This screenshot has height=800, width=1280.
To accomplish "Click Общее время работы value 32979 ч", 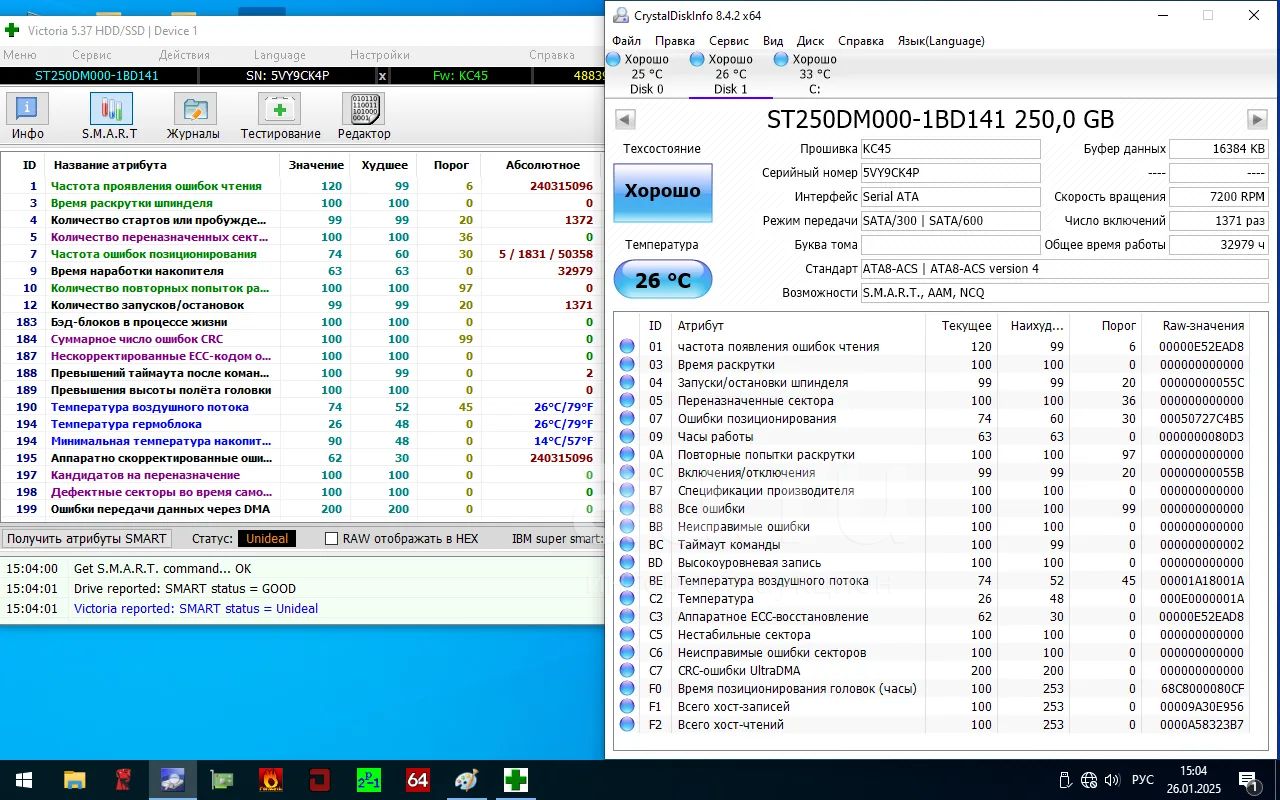I will pos(1219,245).
